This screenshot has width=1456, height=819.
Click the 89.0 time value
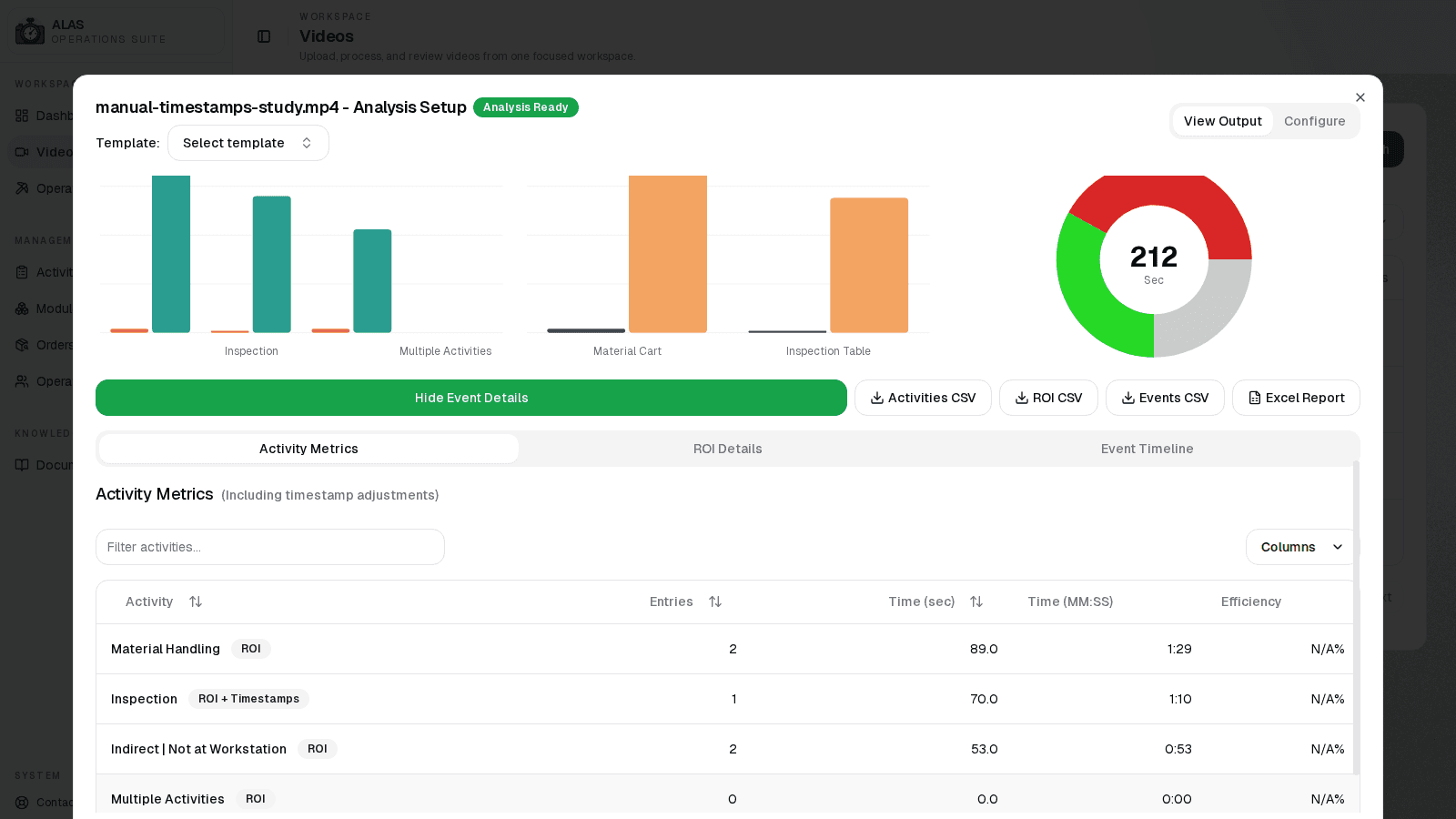tap(984, 649)
